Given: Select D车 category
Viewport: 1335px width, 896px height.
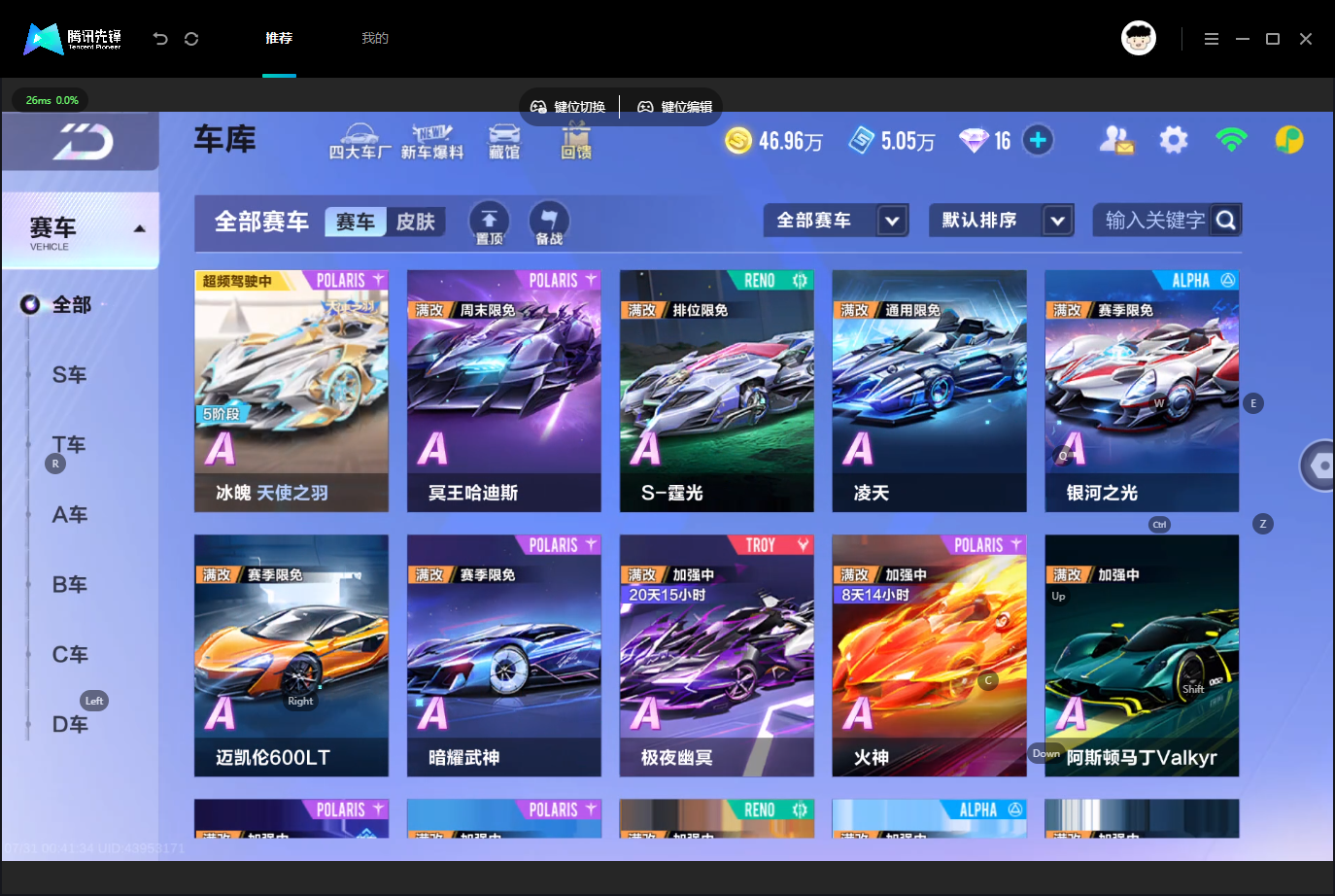Looking at the screenshot, I should (70, 725).
